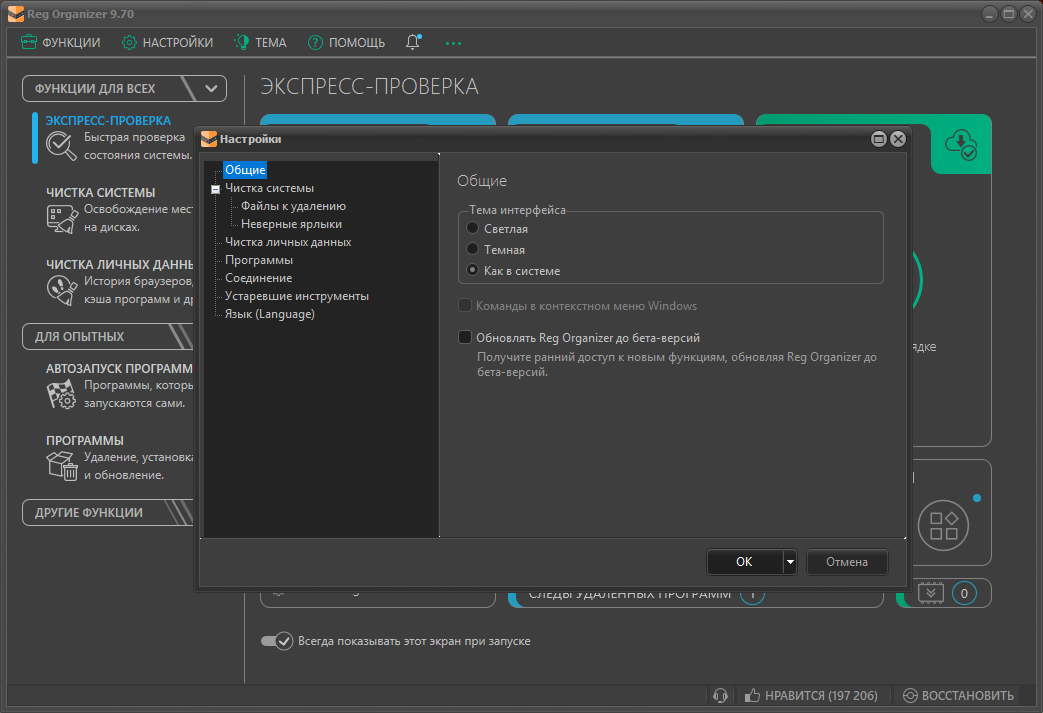Expand the ДЛЯ ОПЫТНЫХ section

(x=108, y=337)
